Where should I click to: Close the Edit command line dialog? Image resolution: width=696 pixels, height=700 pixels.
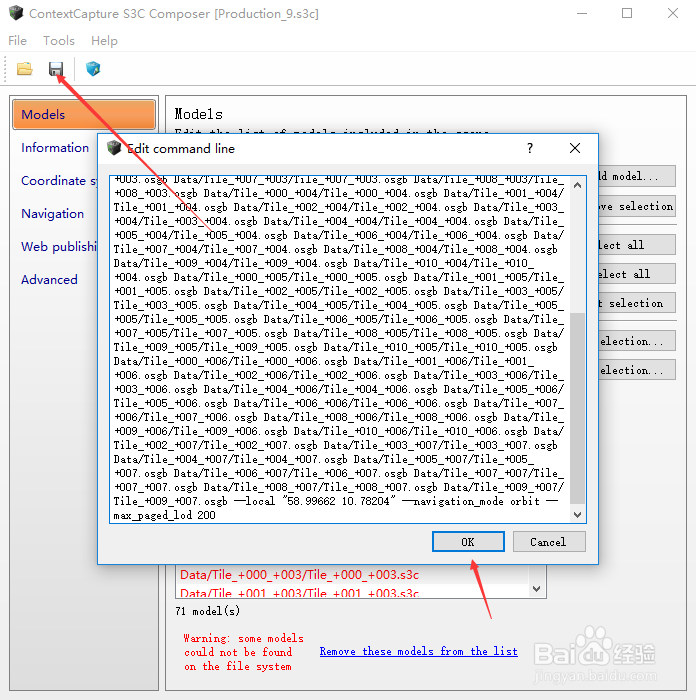[x=575, y=148]
